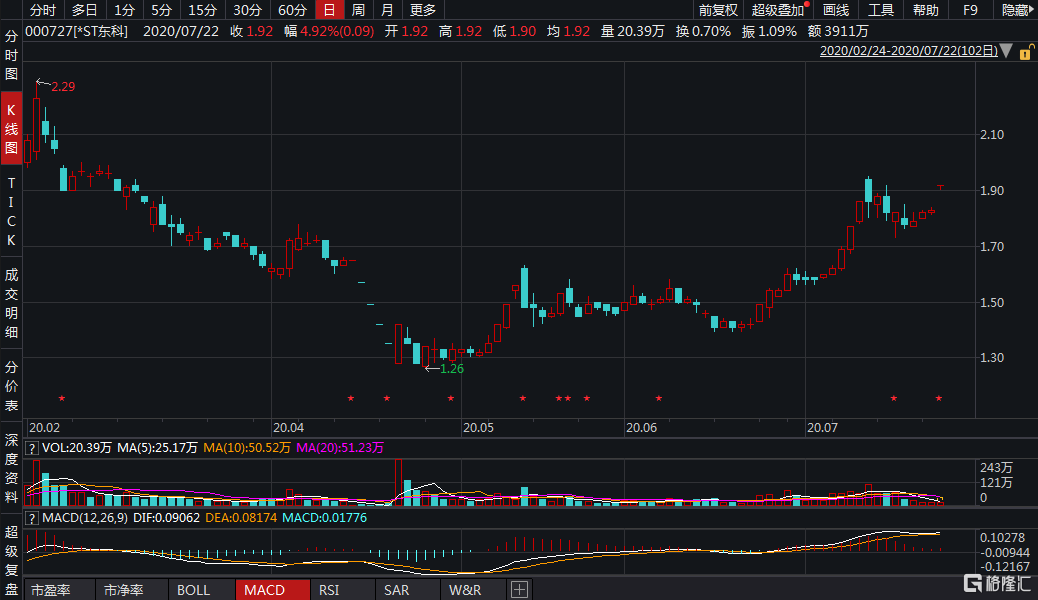Switch to the RSI indicator tab
Viewport: 1038px width, 600px height.
(x=329, y=590)
